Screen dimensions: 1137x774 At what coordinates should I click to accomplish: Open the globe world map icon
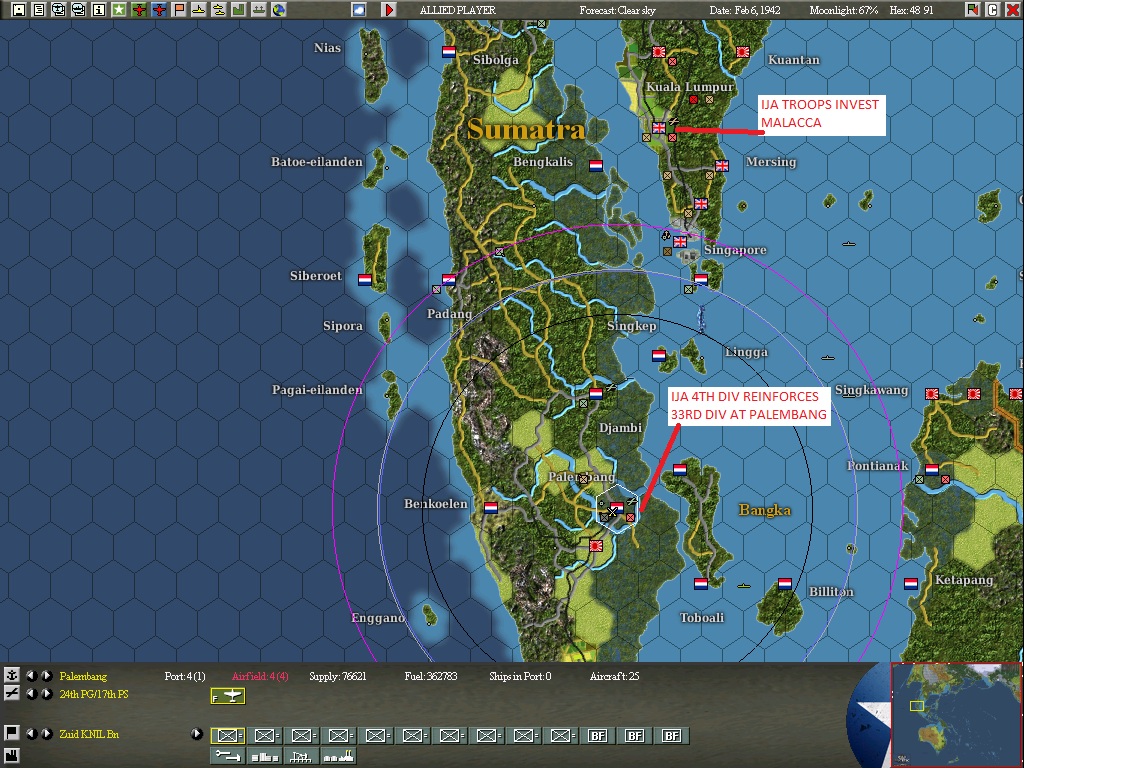278,9
